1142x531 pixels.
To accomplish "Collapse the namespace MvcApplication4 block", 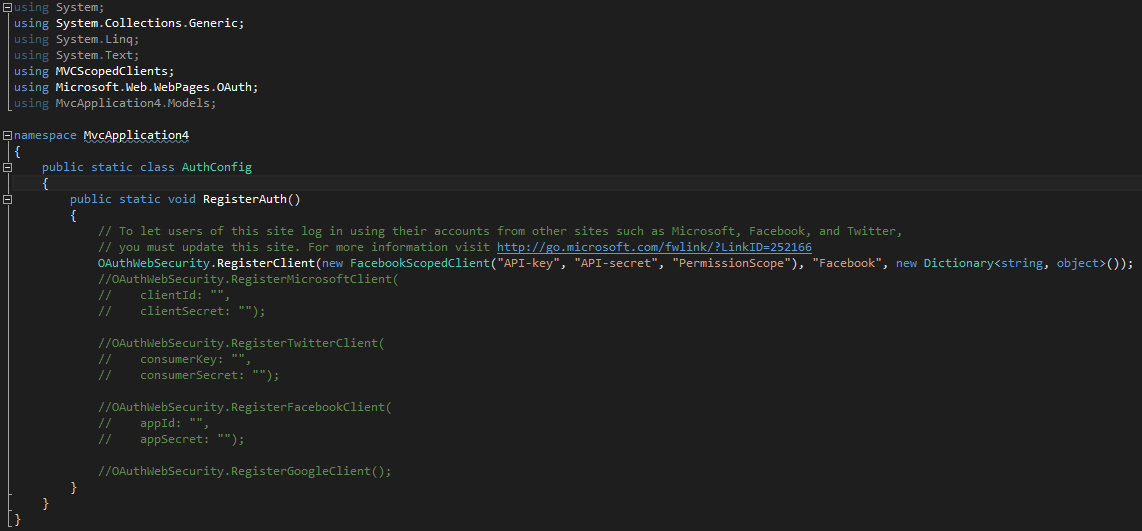I will click(x=7, y=135).
